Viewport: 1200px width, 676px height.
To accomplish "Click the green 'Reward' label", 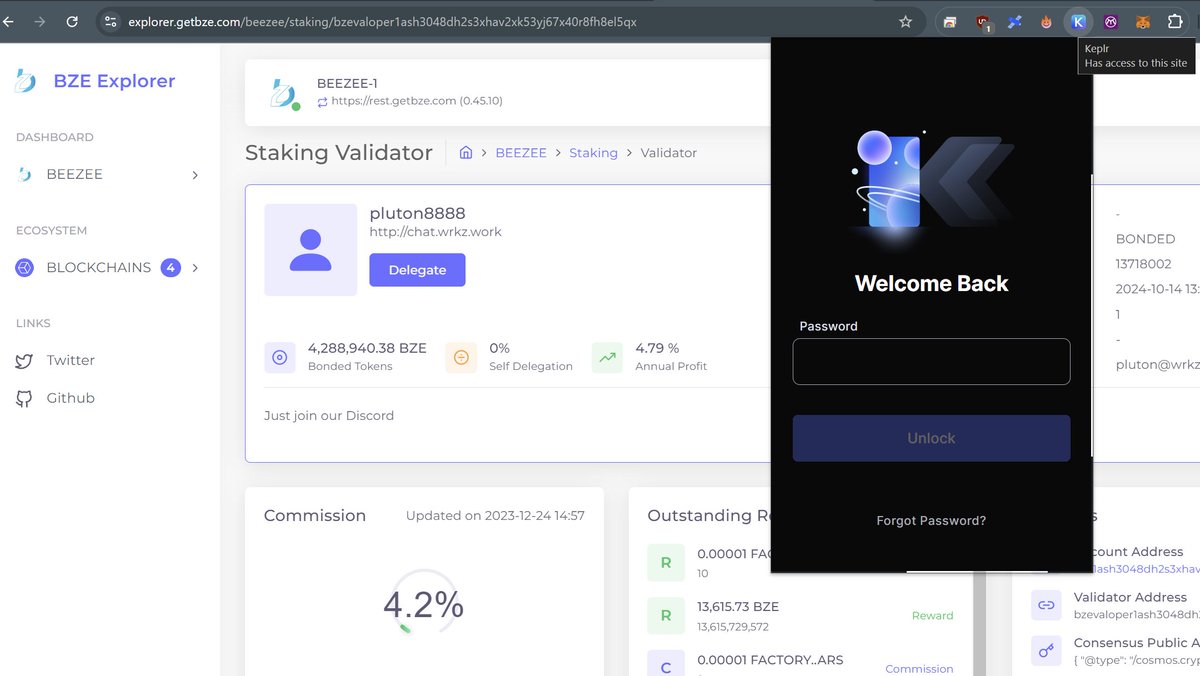I will pos(932,616).
